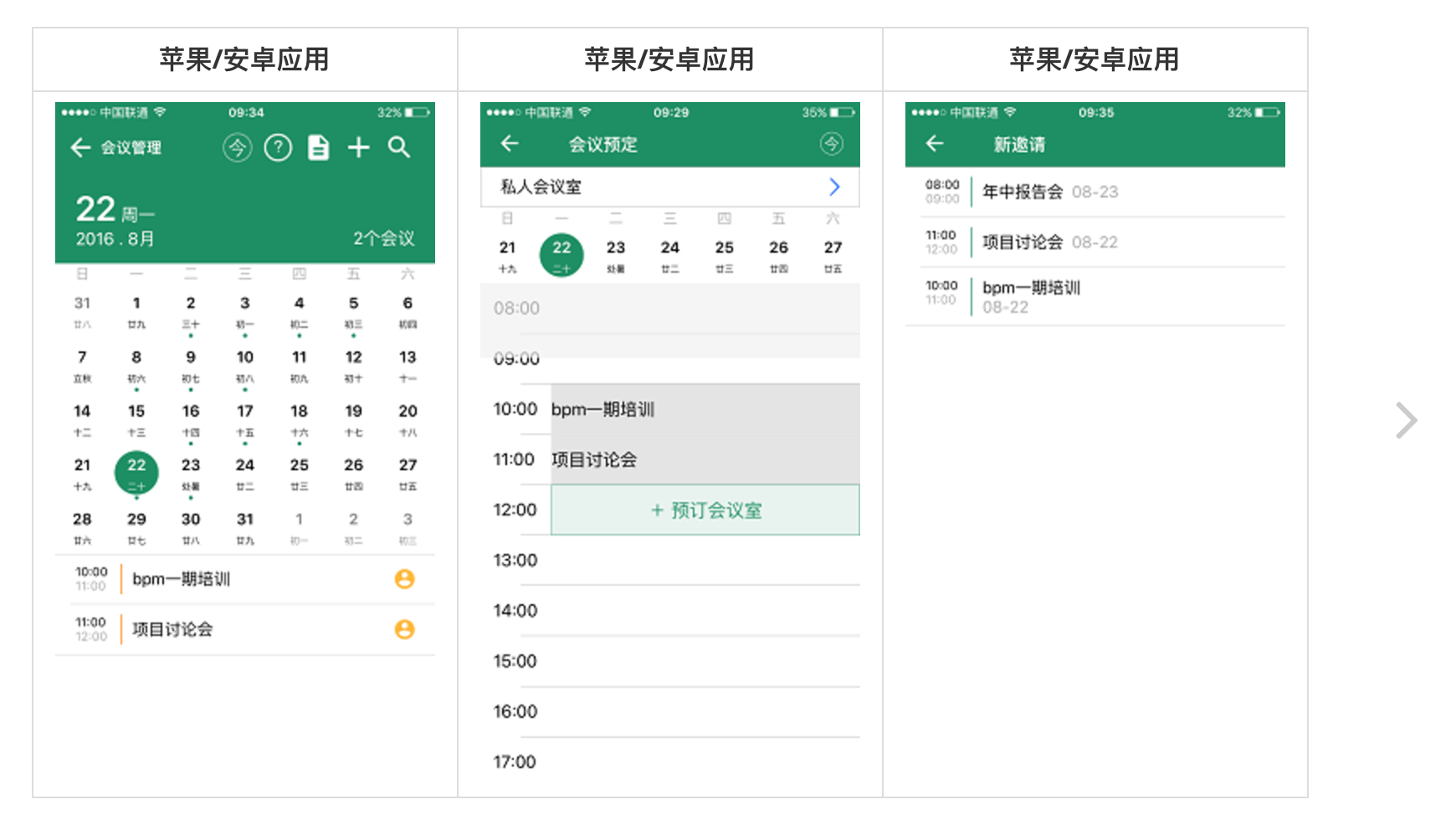1456x820 pixels.
Task: Select day 13 in month calendar
Action: 408,366
